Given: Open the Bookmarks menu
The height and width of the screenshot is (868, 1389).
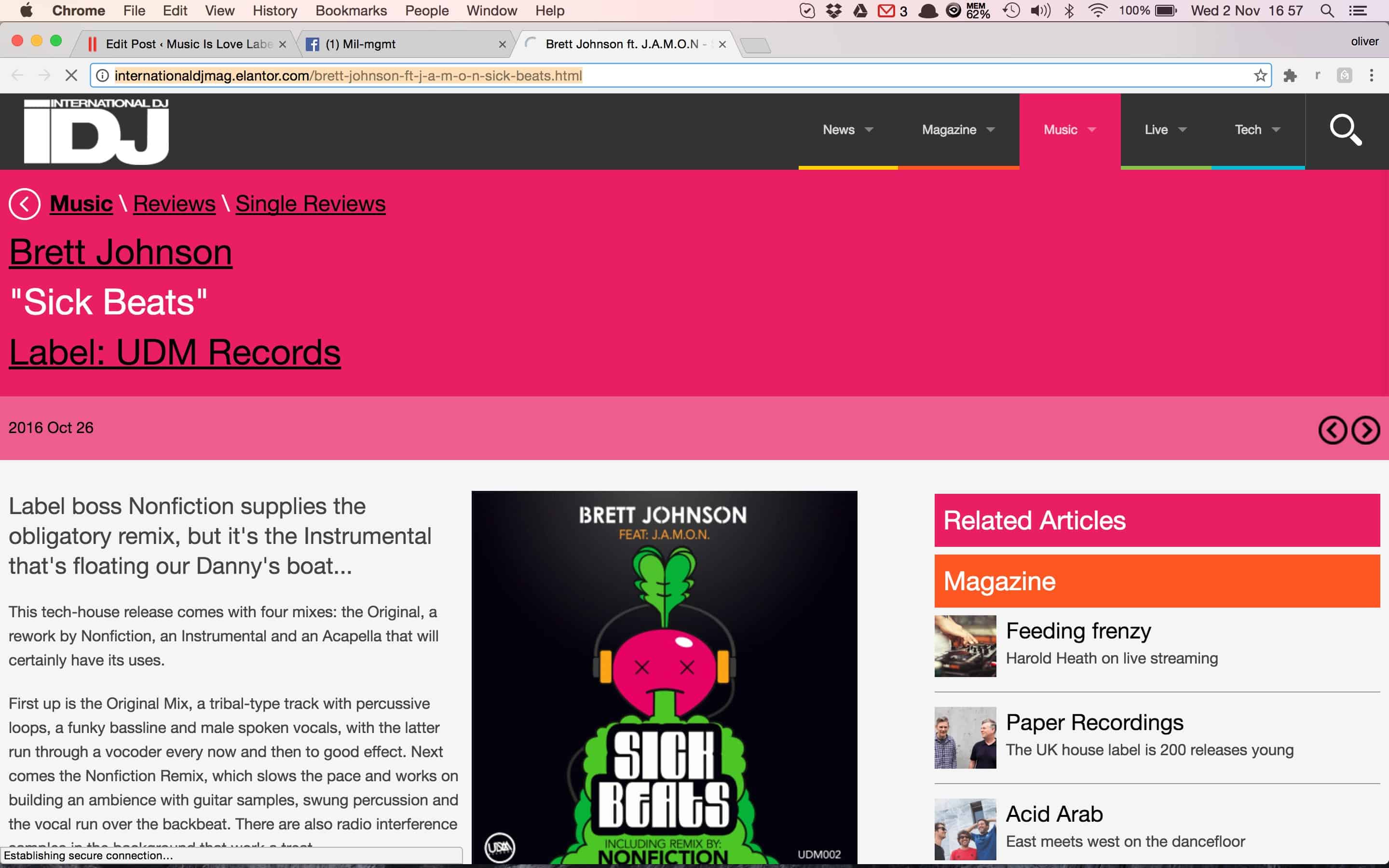Looking at the screenshot, I should click(351, 10).
